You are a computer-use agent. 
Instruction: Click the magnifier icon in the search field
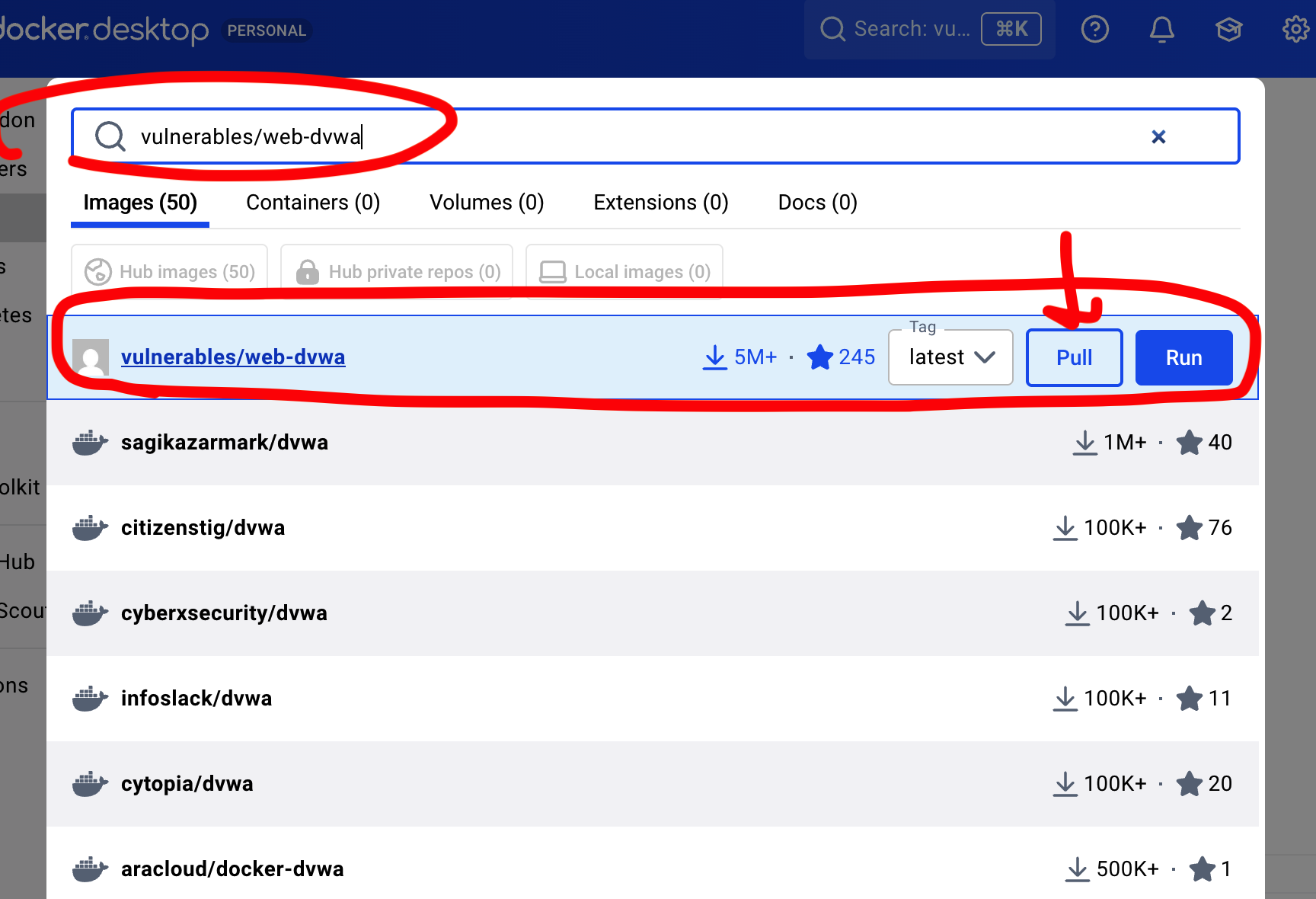pos(110,136)
